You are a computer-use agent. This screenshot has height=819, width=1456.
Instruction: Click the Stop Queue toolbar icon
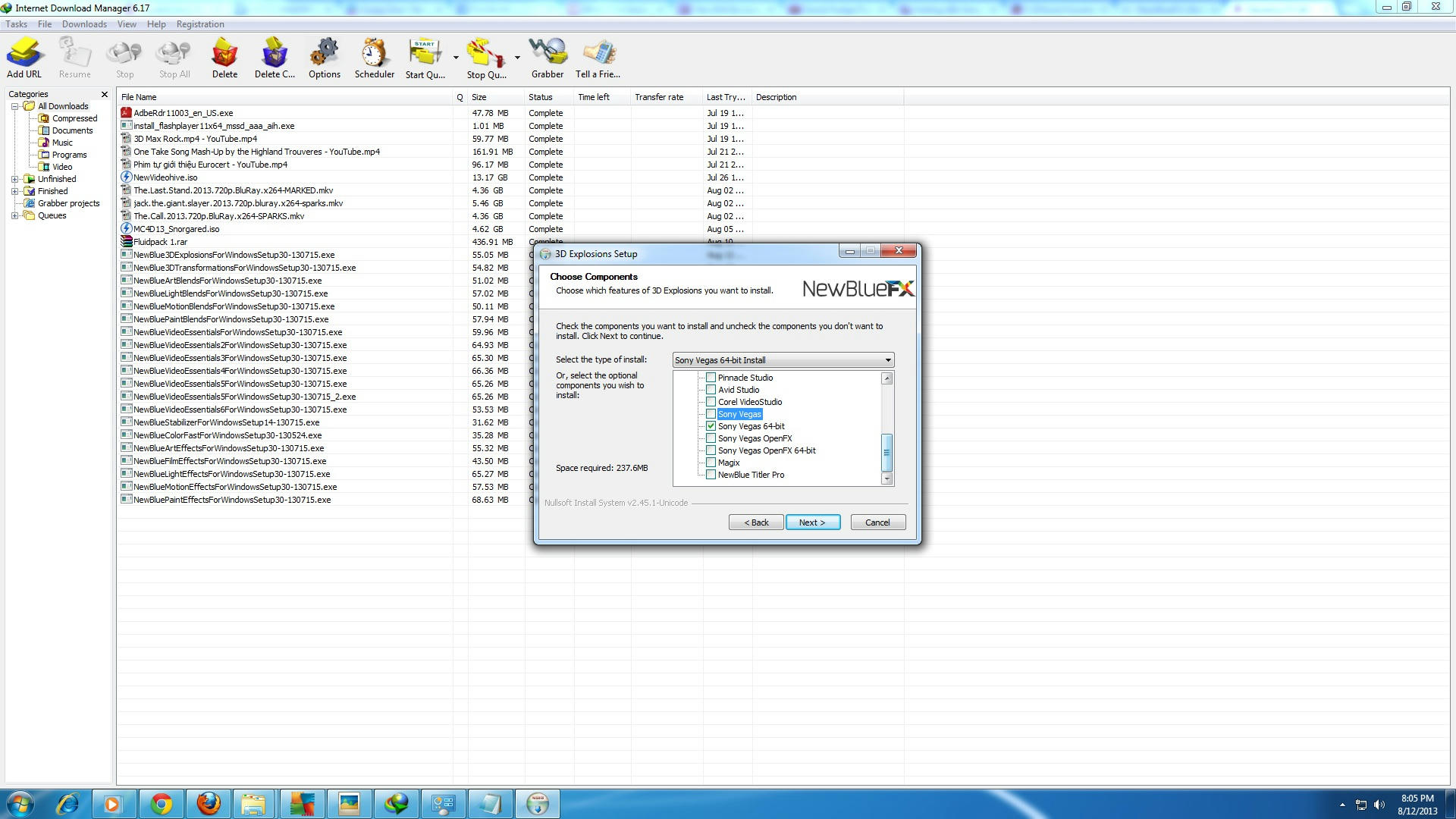coord(486,58)
